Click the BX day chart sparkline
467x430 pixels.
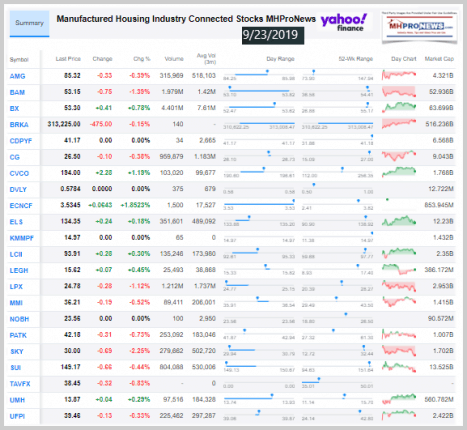tap(399, 107)
